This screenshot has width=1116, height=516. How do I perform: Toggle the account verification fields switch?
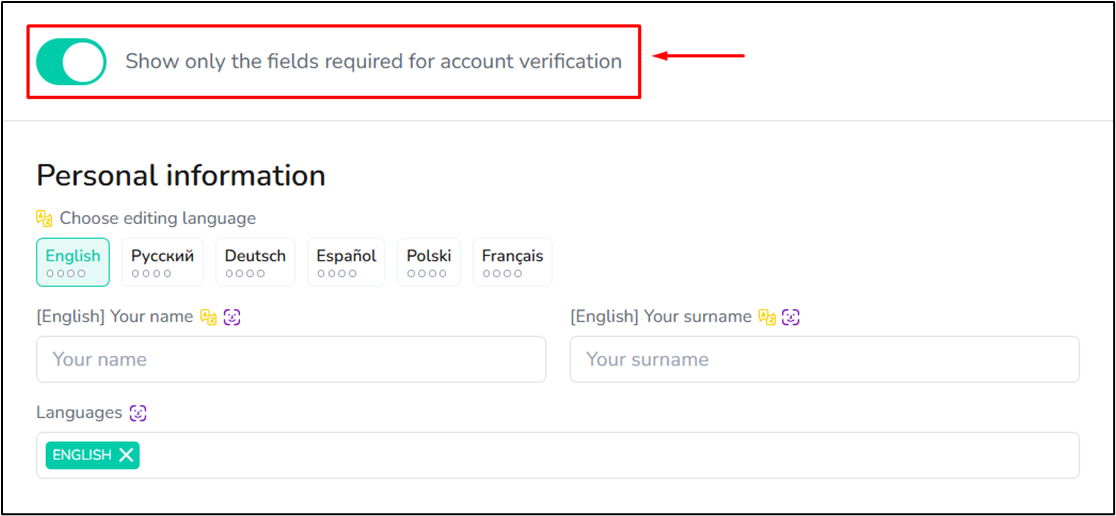pyautogui.click(x=71, y=61)
